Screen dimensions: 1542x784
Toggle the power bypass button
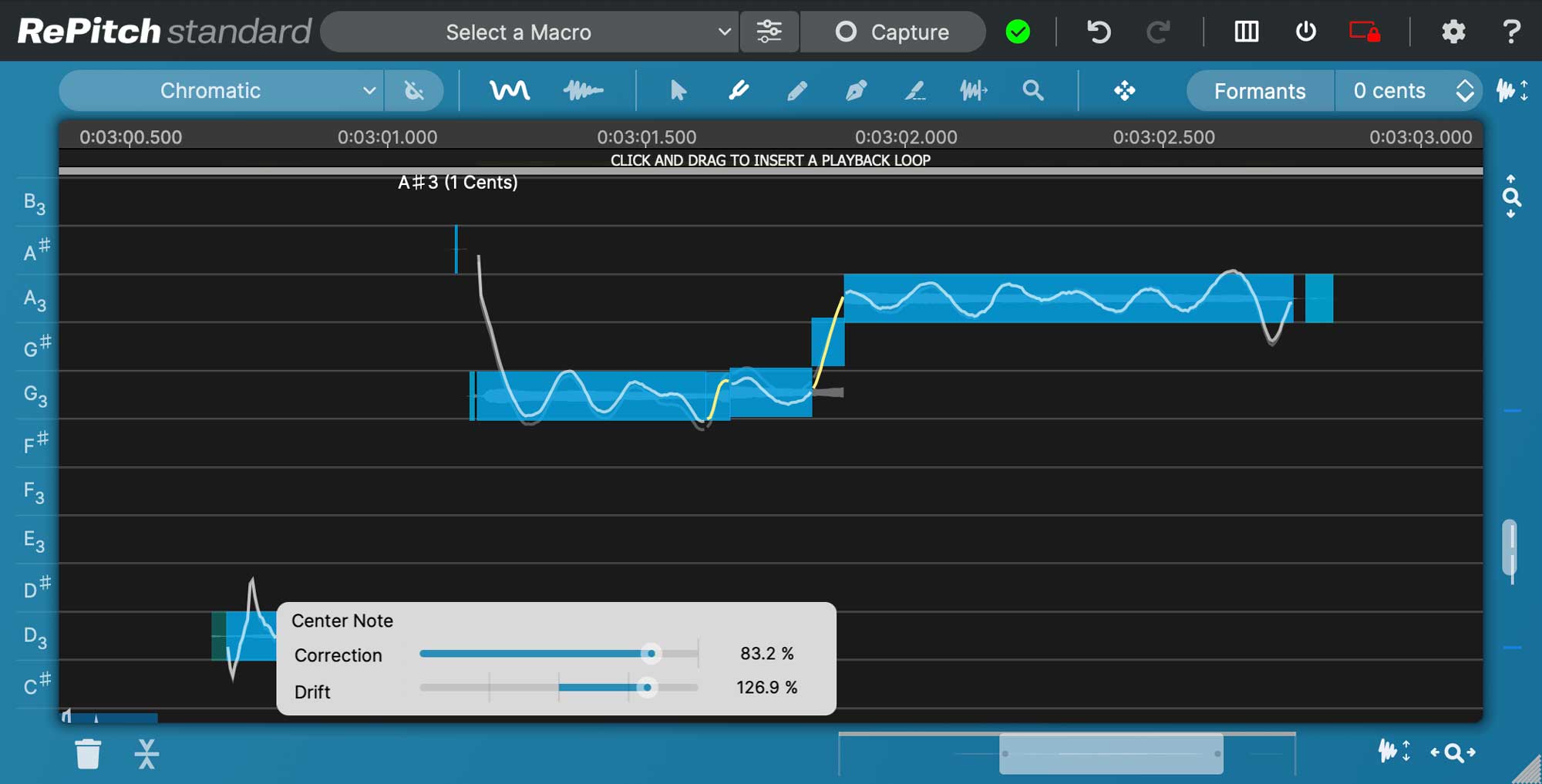[x=1305, y=32]
